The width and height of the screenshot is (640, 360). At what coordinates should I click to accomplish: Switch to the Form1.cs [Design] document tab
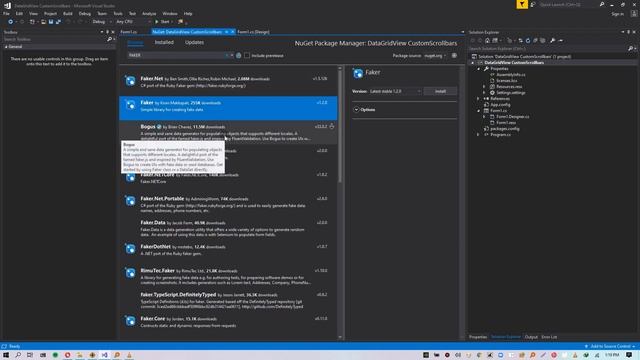[253, 32]
